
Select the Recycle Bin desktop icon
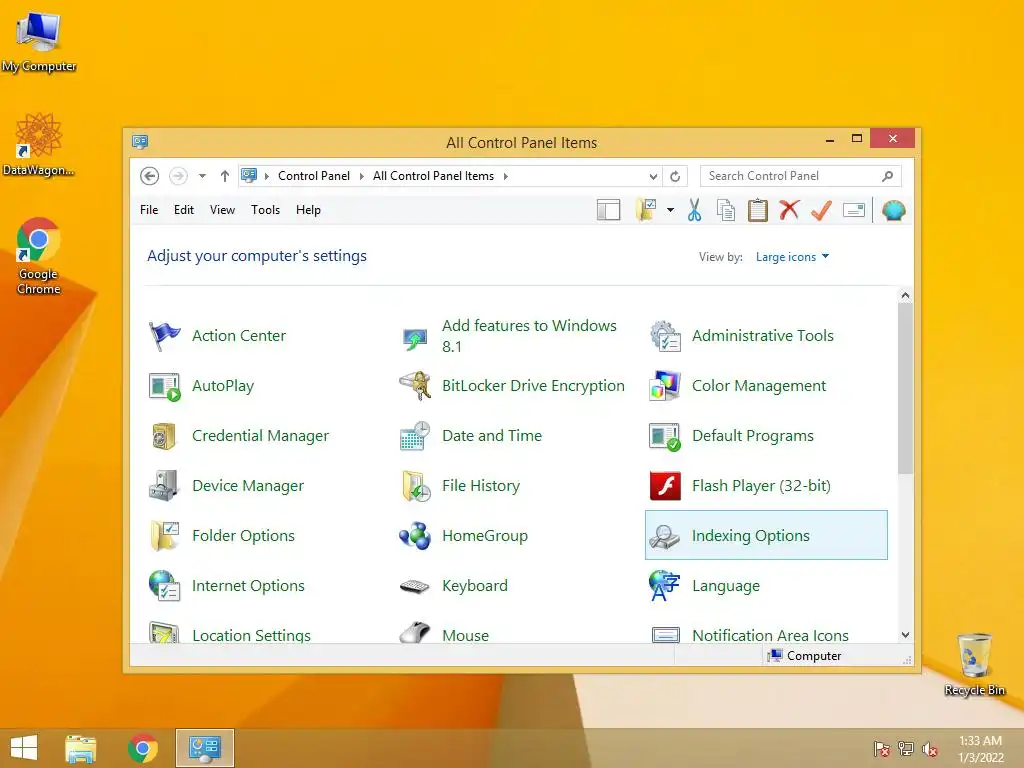click(974, 665)
